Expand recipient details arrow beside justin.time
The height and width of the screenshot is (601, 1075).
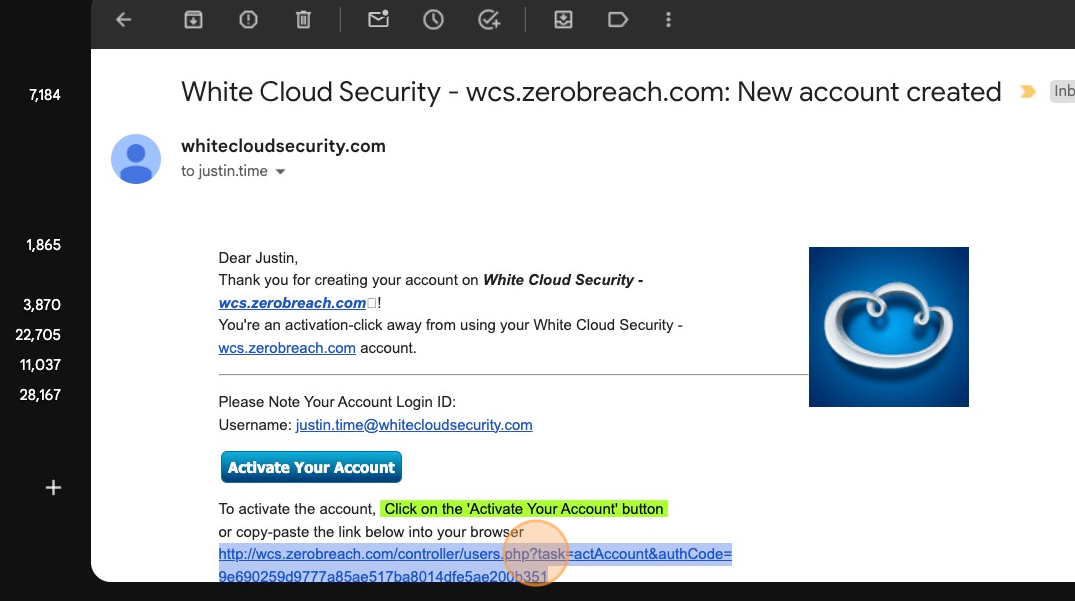coord(280,172)
